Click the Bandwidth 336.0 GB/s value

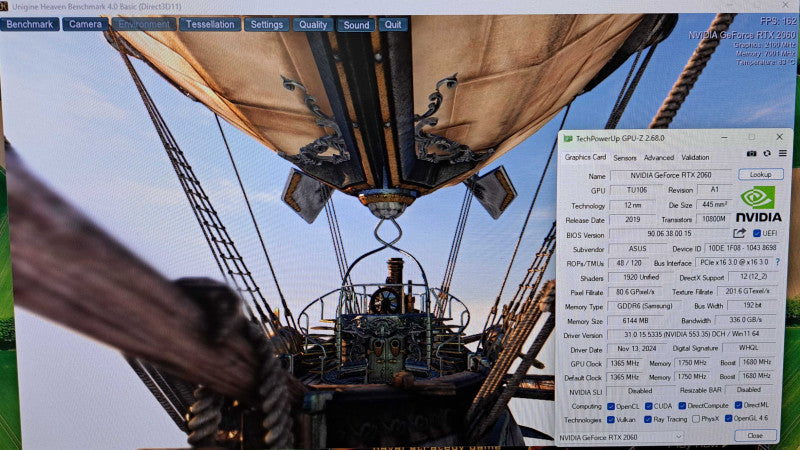click(x=745, y=319)
